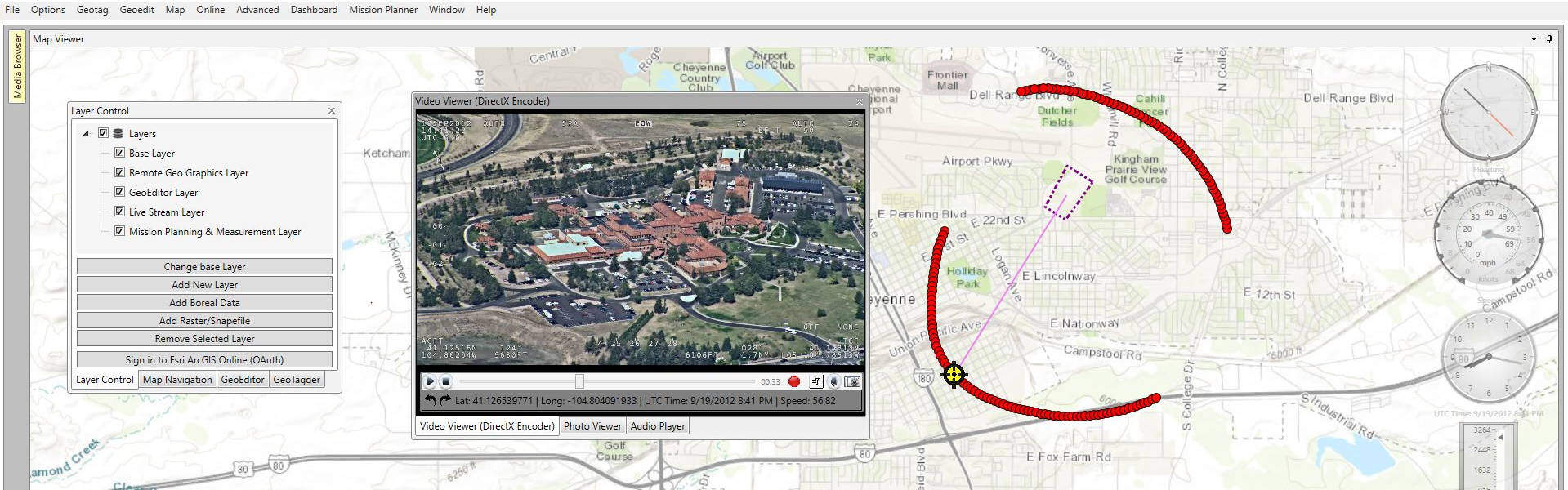Switch to the Photo Viewer tab
Viewport: 1568px width, 490px height.
coord(592,426)
